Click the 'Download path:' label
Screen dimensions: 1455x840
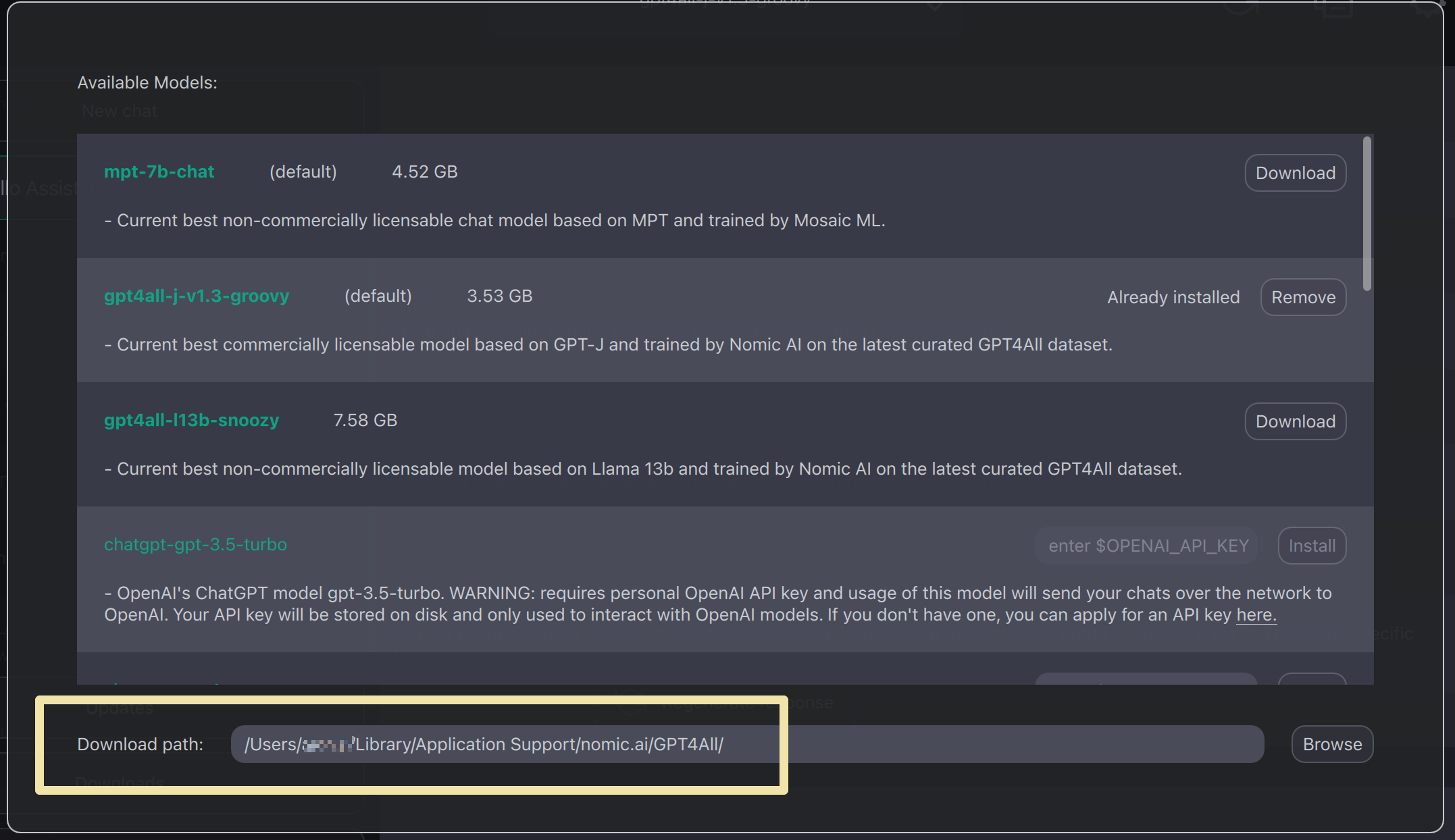140,744
